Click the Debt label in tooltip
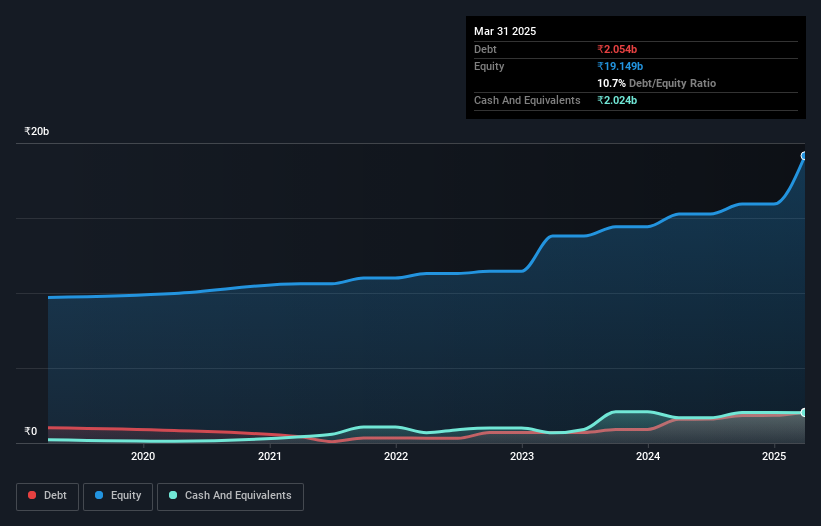821x526 pixels. coord(485,49)
